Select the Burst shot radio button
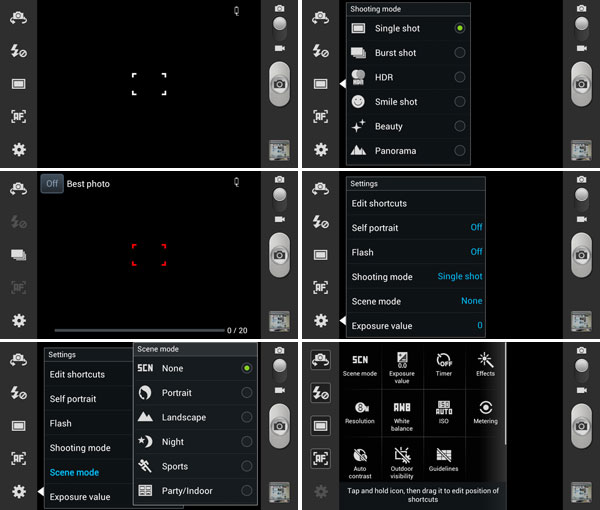 coord(459,53)
